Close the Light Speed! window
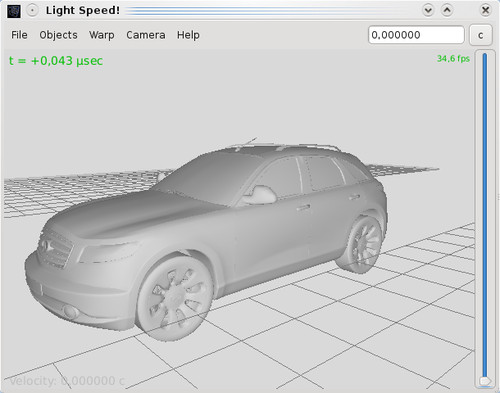 click(485, 10)
